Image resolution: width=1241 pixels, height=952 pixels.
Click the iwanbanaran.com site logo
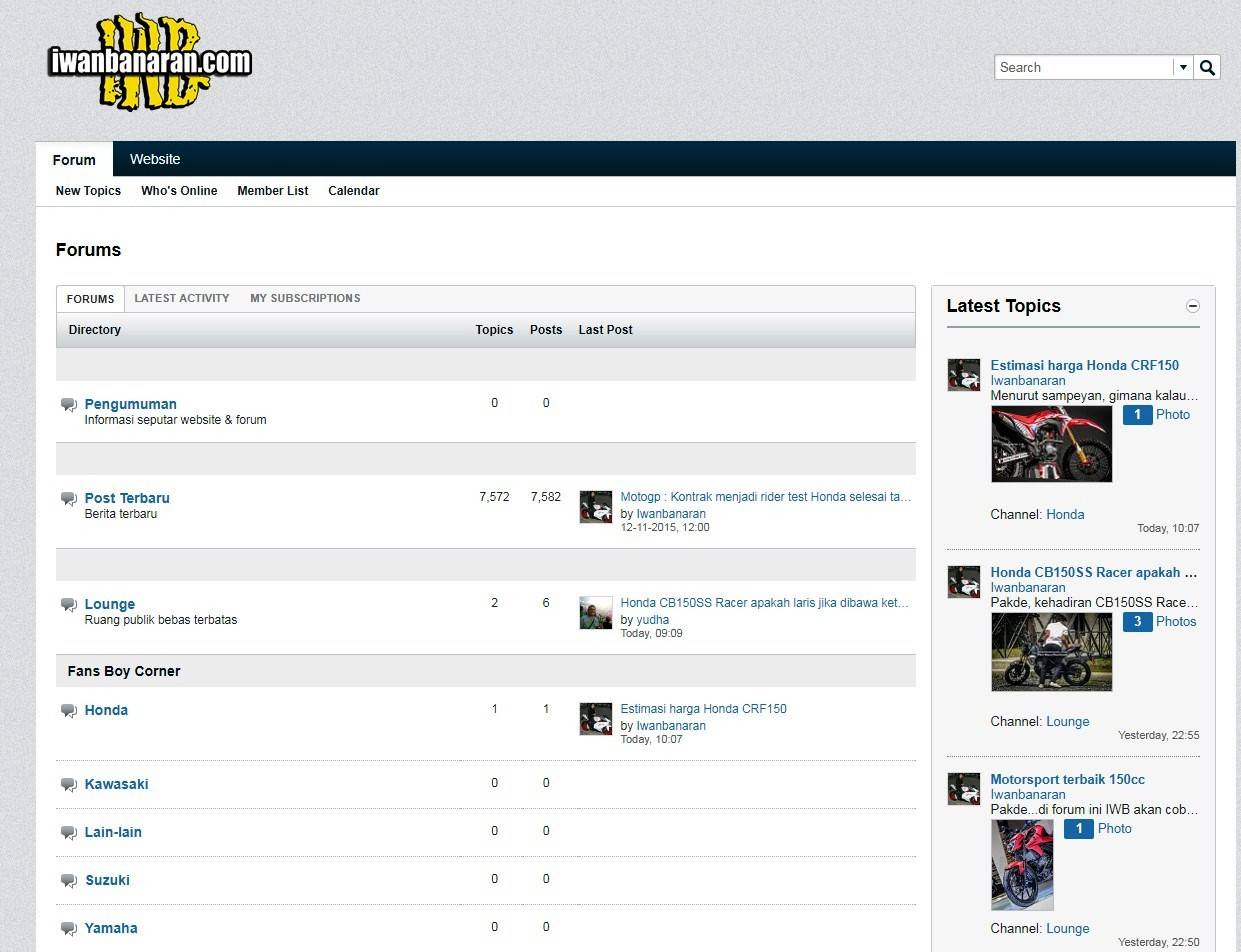click(150, 62)
